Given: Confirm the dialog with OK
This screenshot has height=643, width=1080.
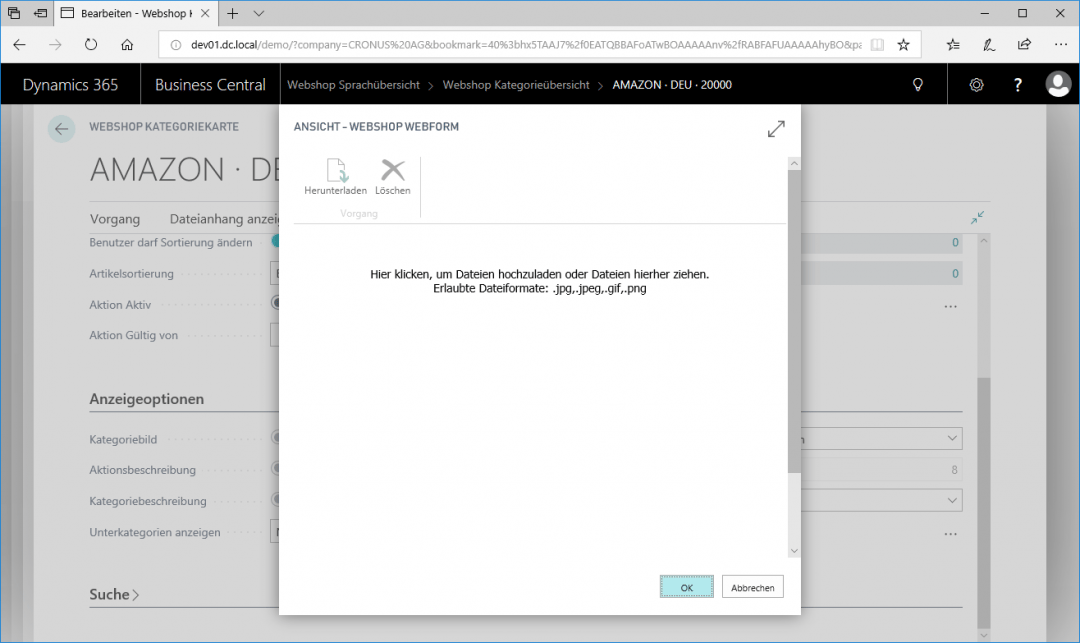Looking at the screenshot, I should tap(687, 587).
